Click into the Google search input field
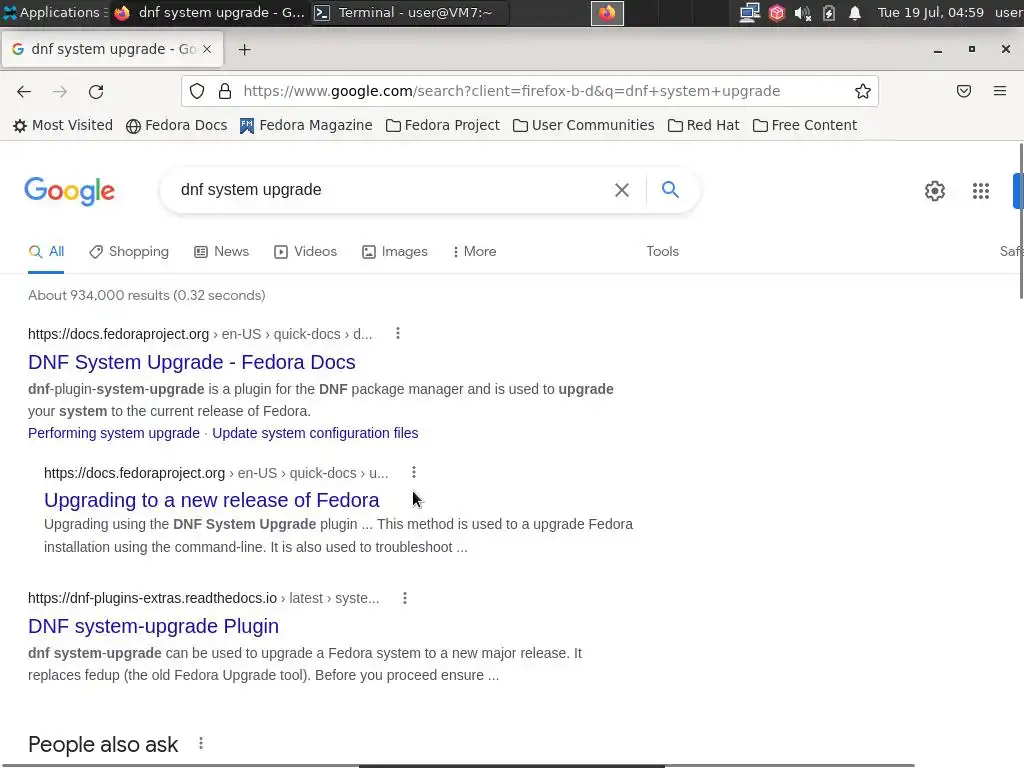1024x768 pixels. click(x=392, y=190)
